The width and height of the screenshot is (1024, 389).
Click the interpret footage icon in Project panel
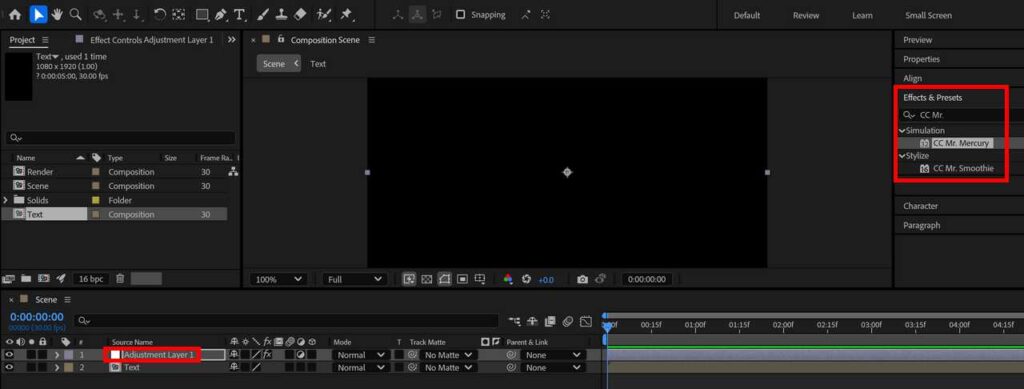[x=8, y=279]
